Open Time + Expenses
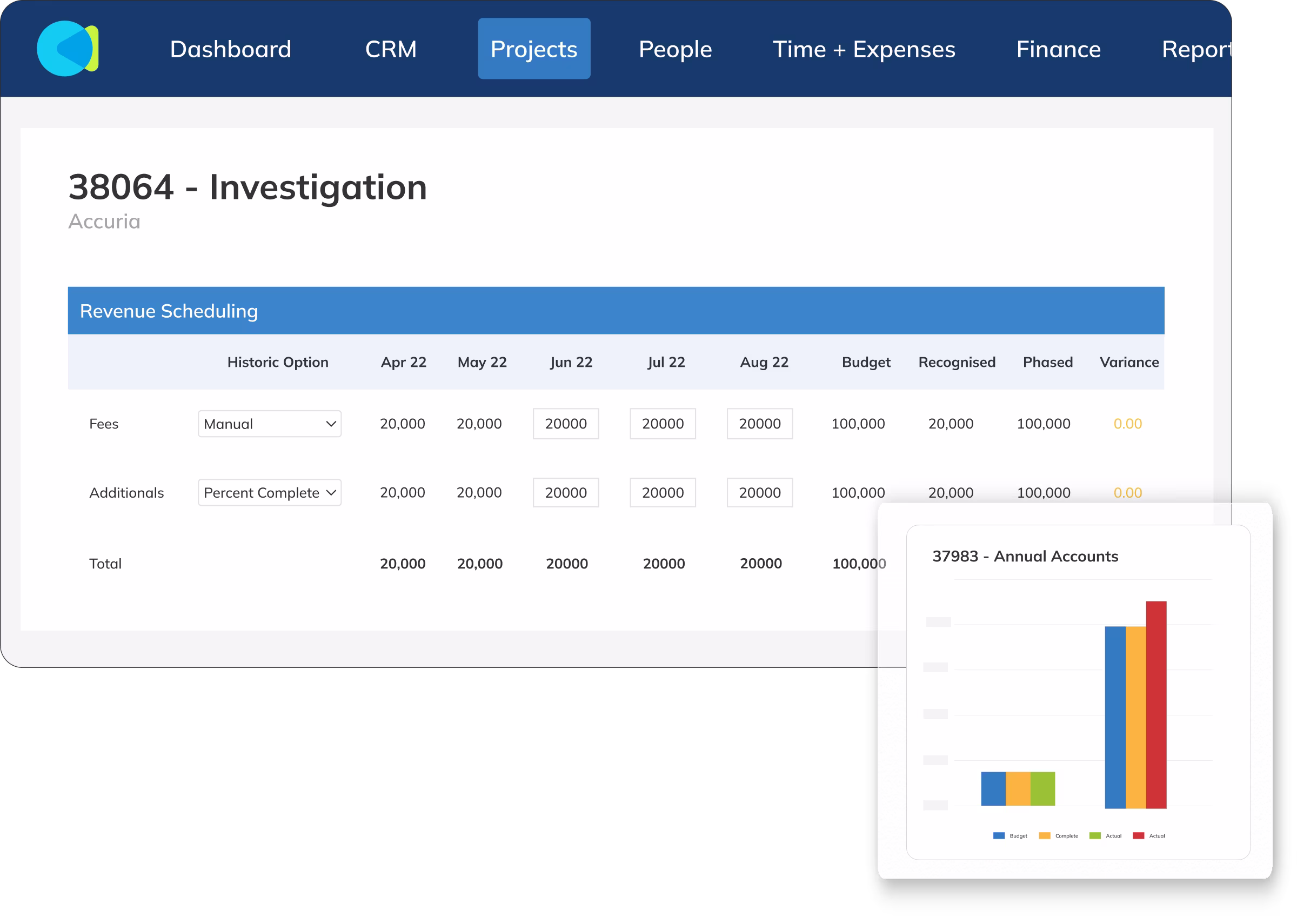 (x=864, y=49)
